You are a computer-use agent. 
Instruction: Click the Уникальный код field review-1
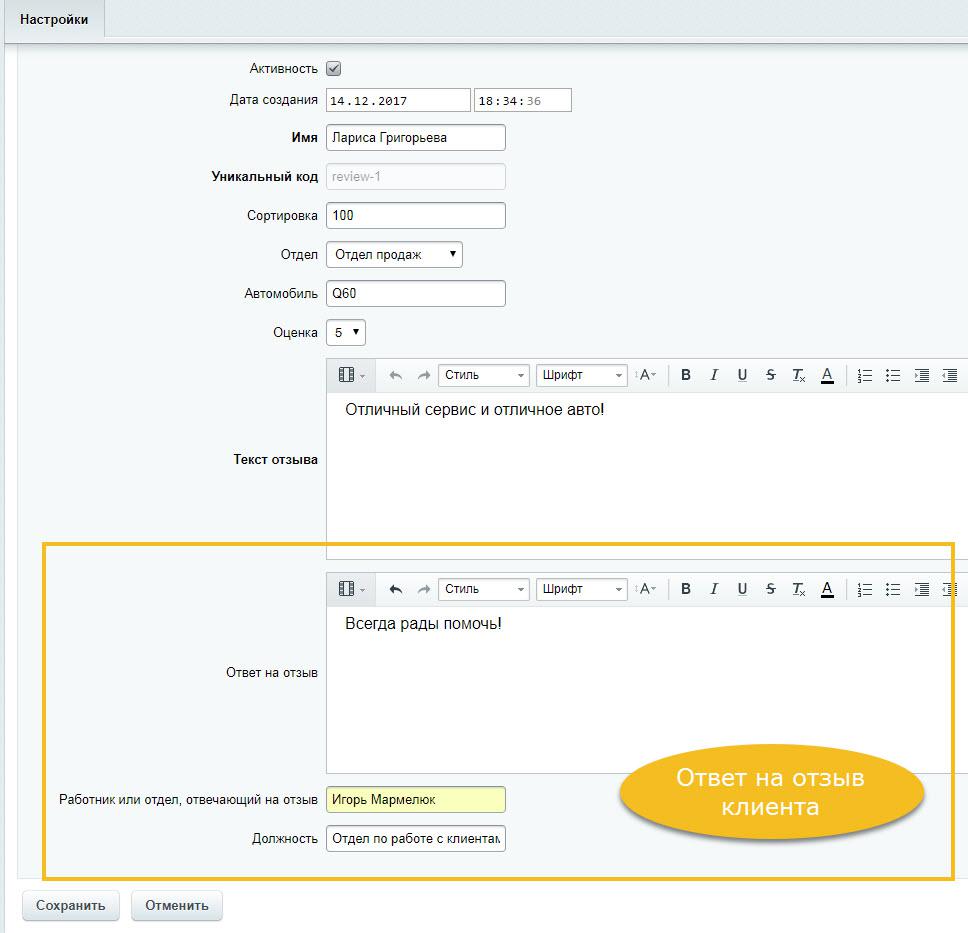[x=415, y=177]
